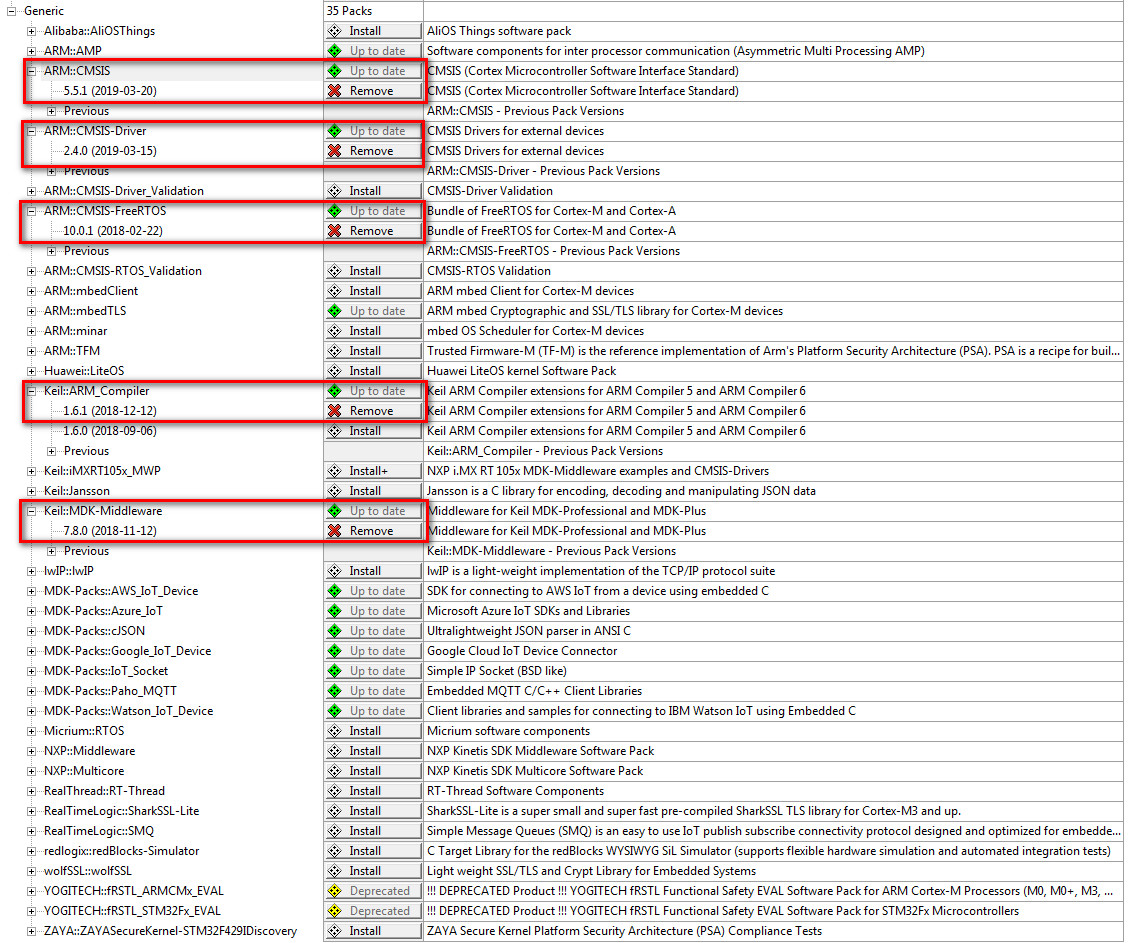Click Up to date for MDK-Packs::cJSON
Screen dimensions: 1133x943
tap(373, 632)
